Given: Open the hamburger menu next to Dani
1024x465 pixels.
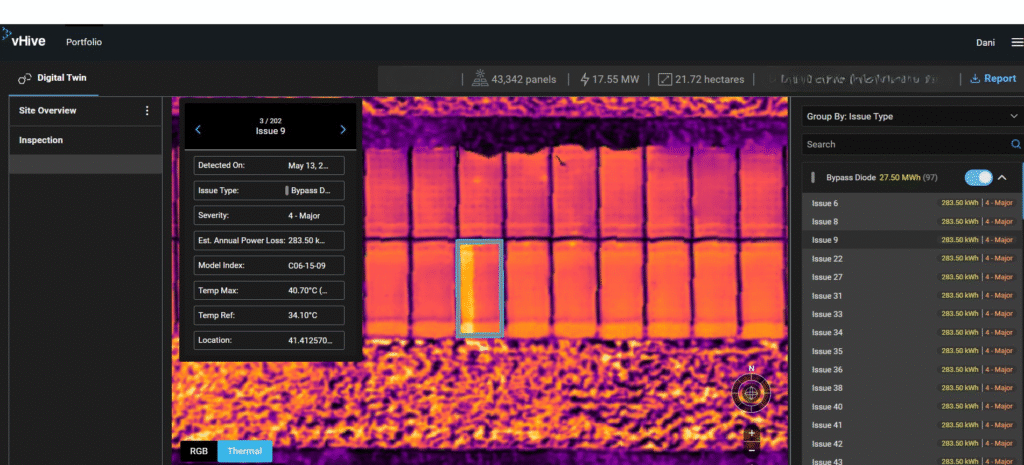Looking at the screenshot, I should pyautogui.click(x=1017, y=42).
